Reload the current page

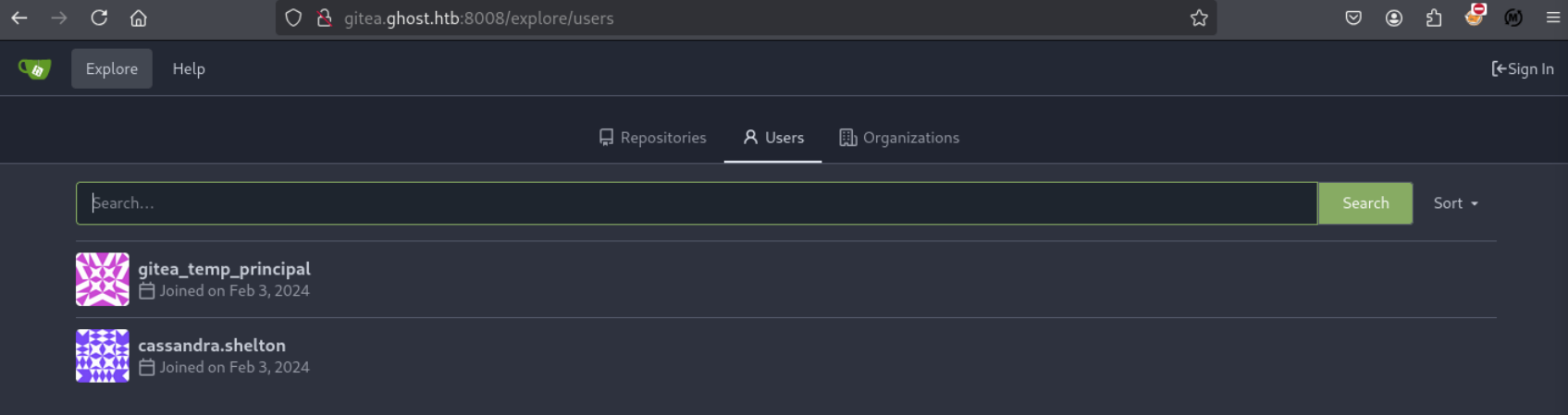click(99, 18)
